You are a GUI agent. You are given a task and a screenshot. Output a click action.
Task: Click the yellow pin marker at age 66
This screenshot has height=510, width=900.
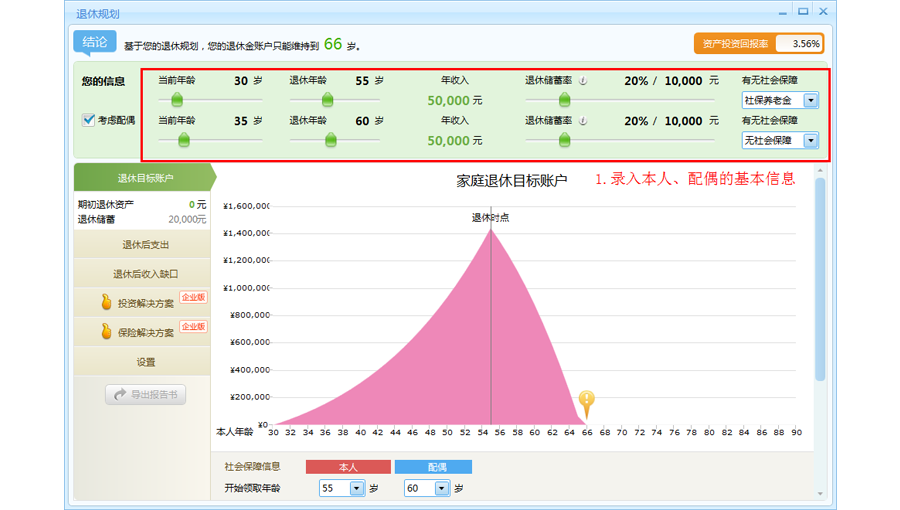587,403
